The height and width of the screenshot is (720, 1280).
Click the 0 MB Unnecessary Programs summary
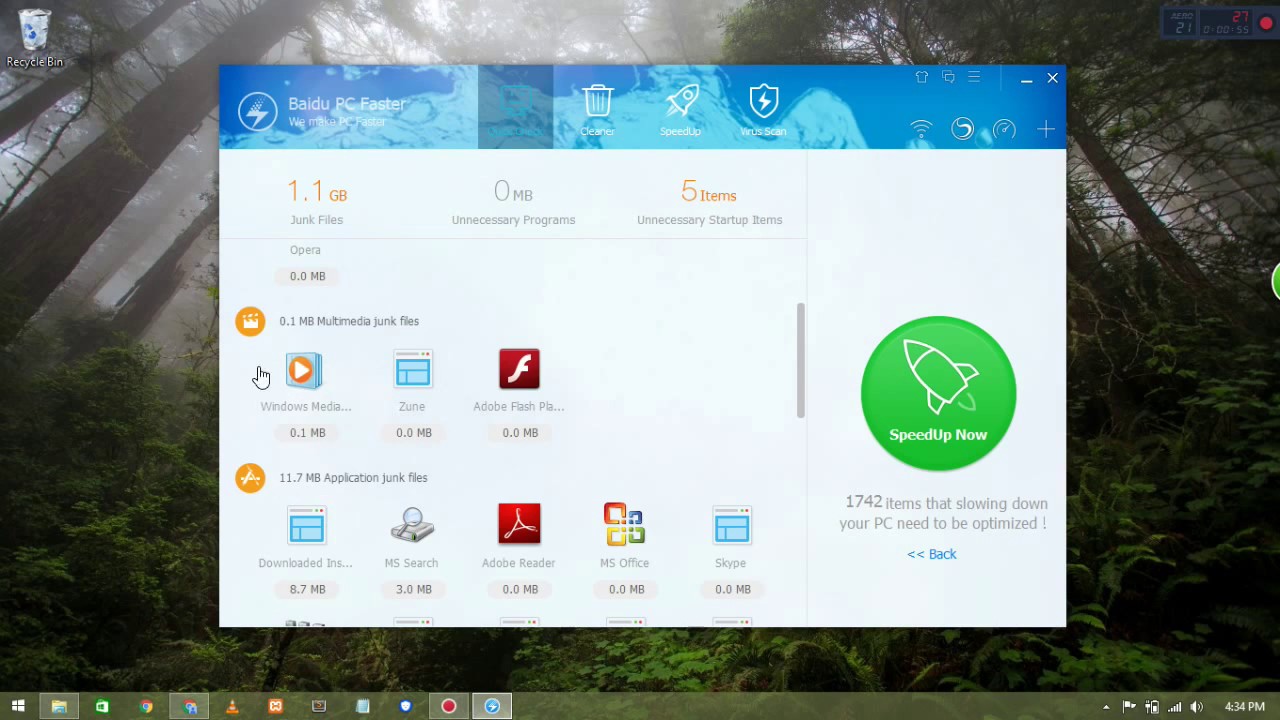pyautogui.click(x=513, y=201)
